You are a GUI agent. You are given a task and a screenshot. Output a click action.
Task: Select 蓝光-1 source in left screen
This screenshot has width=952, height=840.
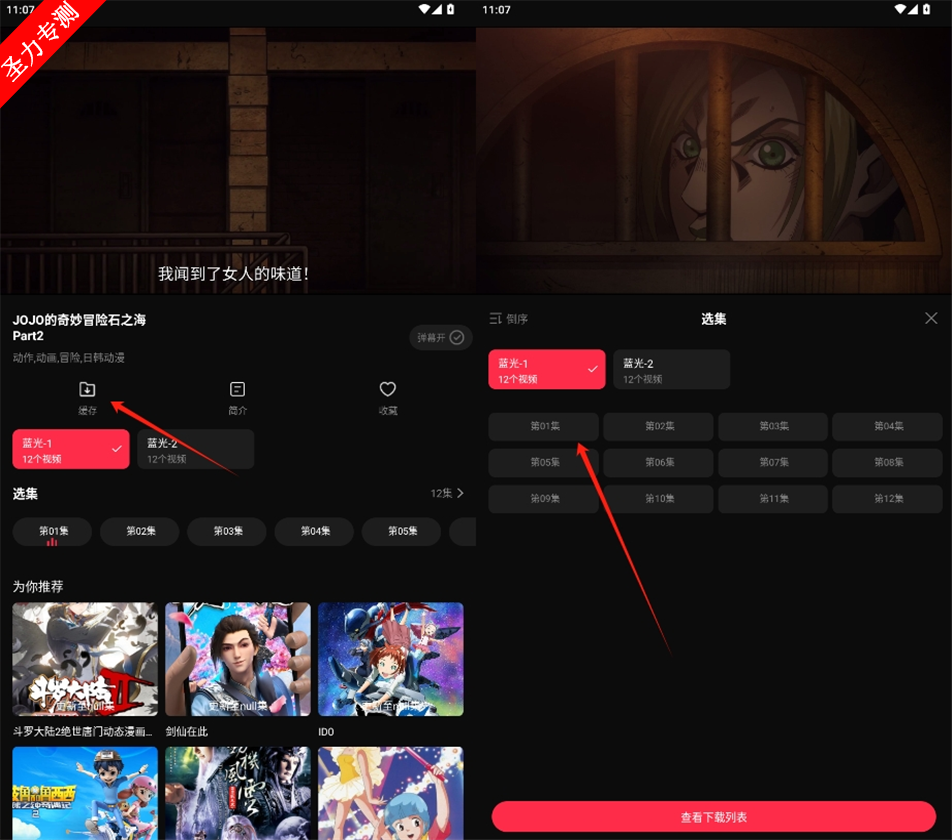point(71,449)
